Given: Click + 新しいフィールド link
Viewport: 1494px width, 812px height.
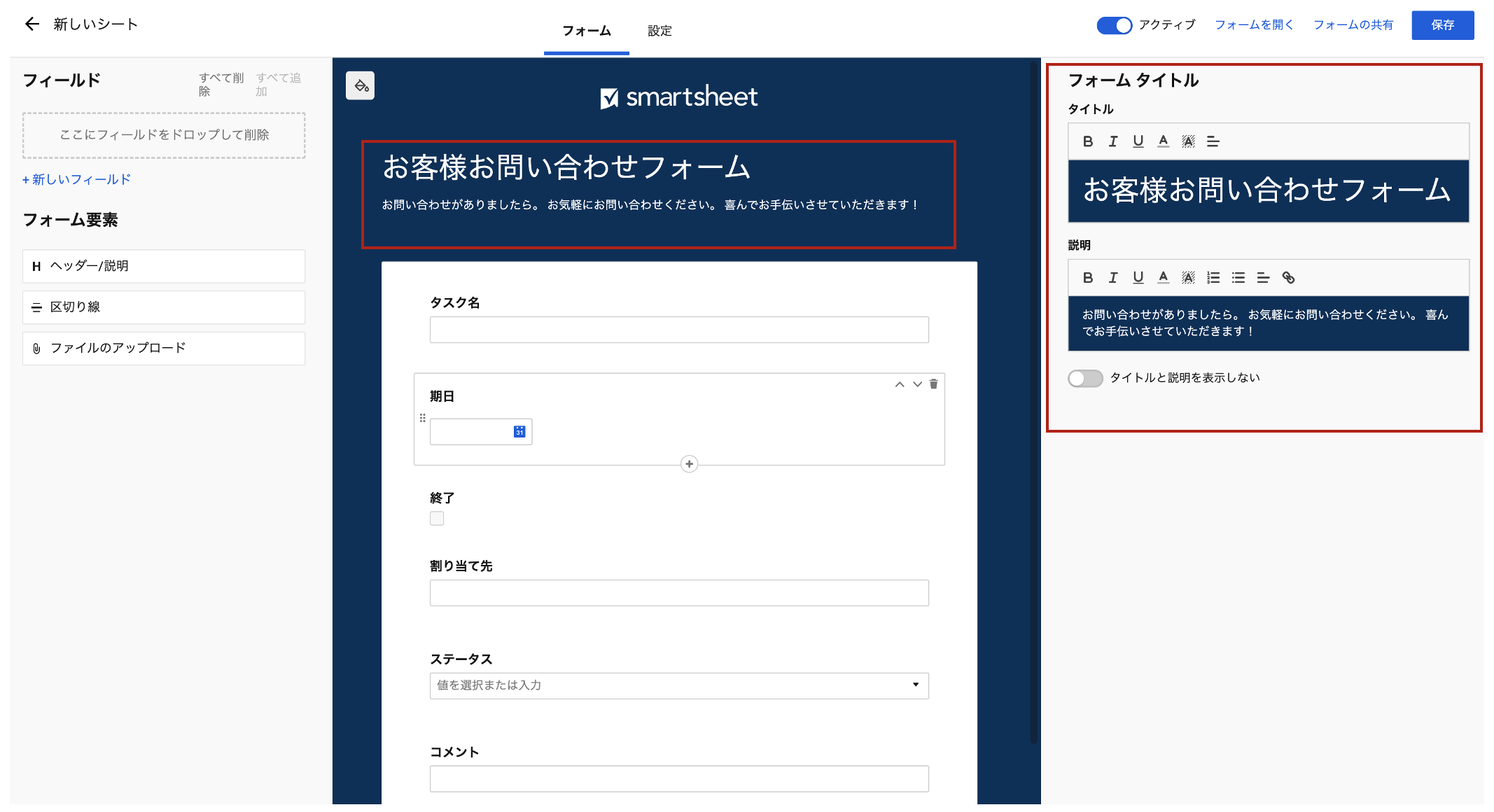Looking at the screenshot, I should coord(76,179).
